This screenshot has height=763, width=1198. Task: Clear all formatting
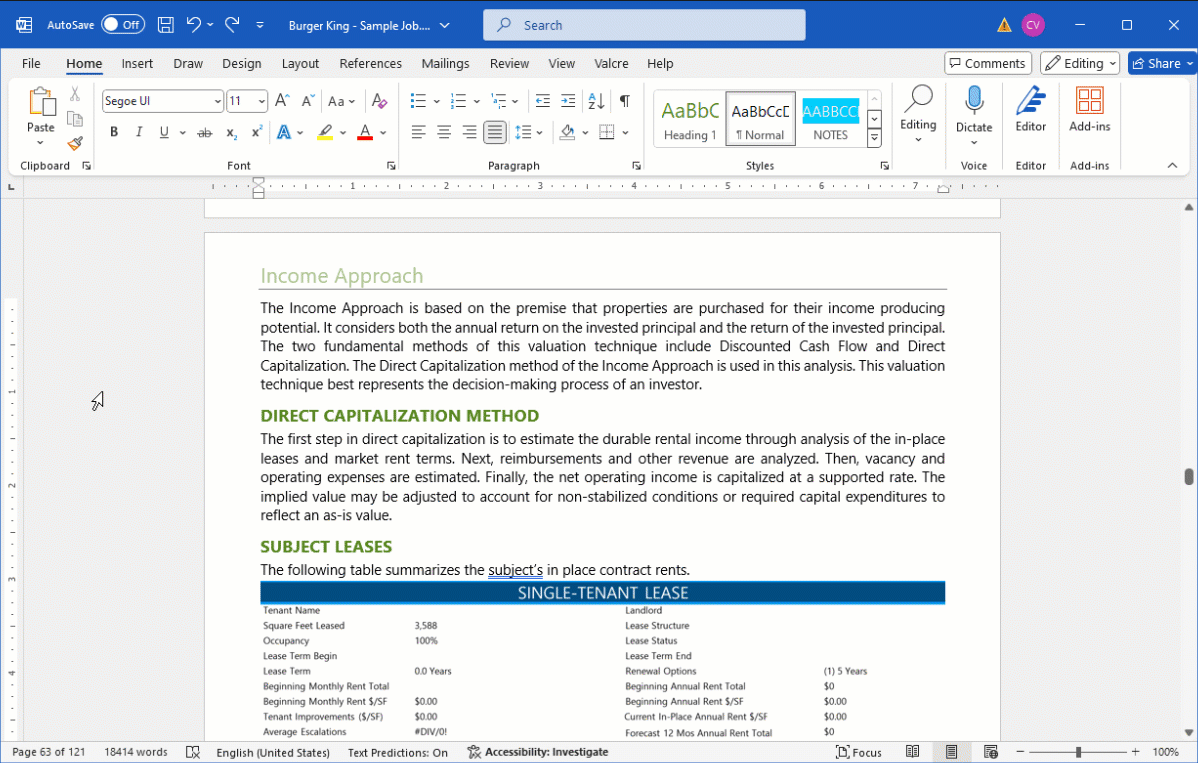[379, 101]
